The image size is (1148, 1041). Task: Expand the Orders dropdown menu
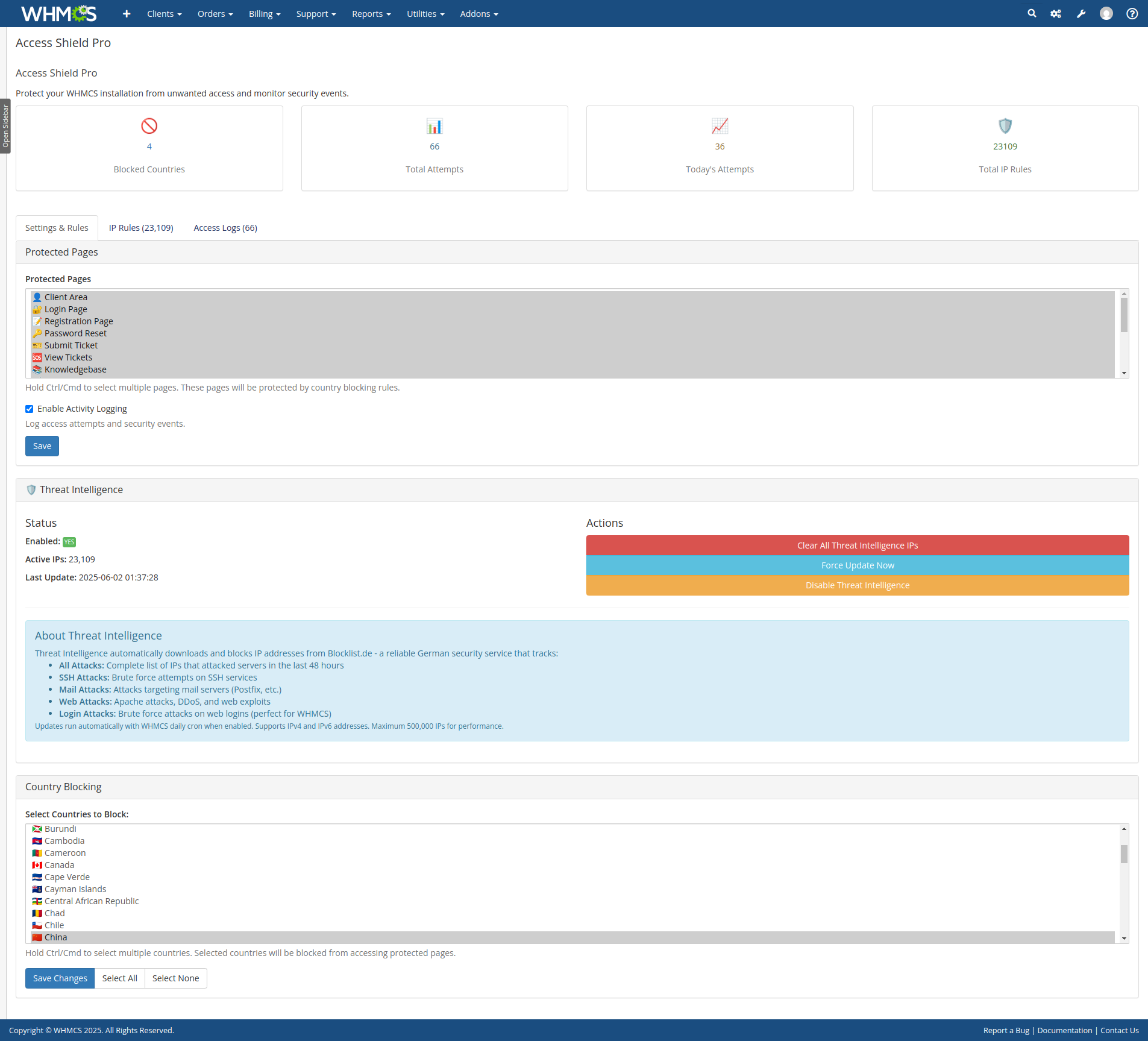[x=215, y=14]
